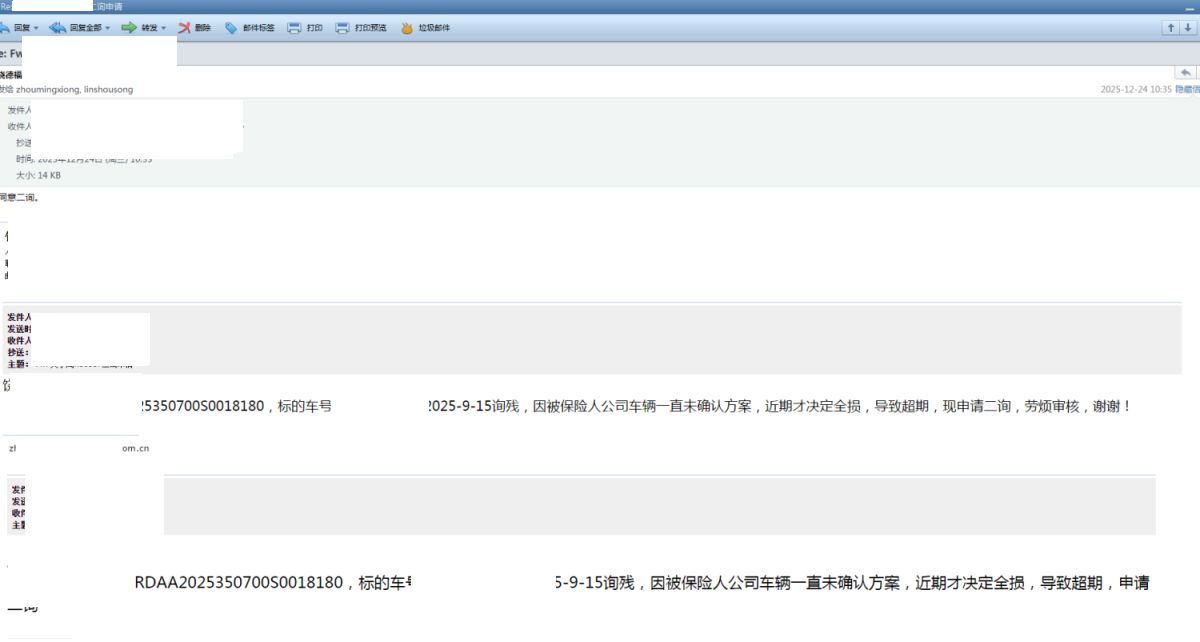This screenshot has height=642, width=1200.
Task: Click the 隐藏信息 link to hide details
Action: tap(1188, 89)
